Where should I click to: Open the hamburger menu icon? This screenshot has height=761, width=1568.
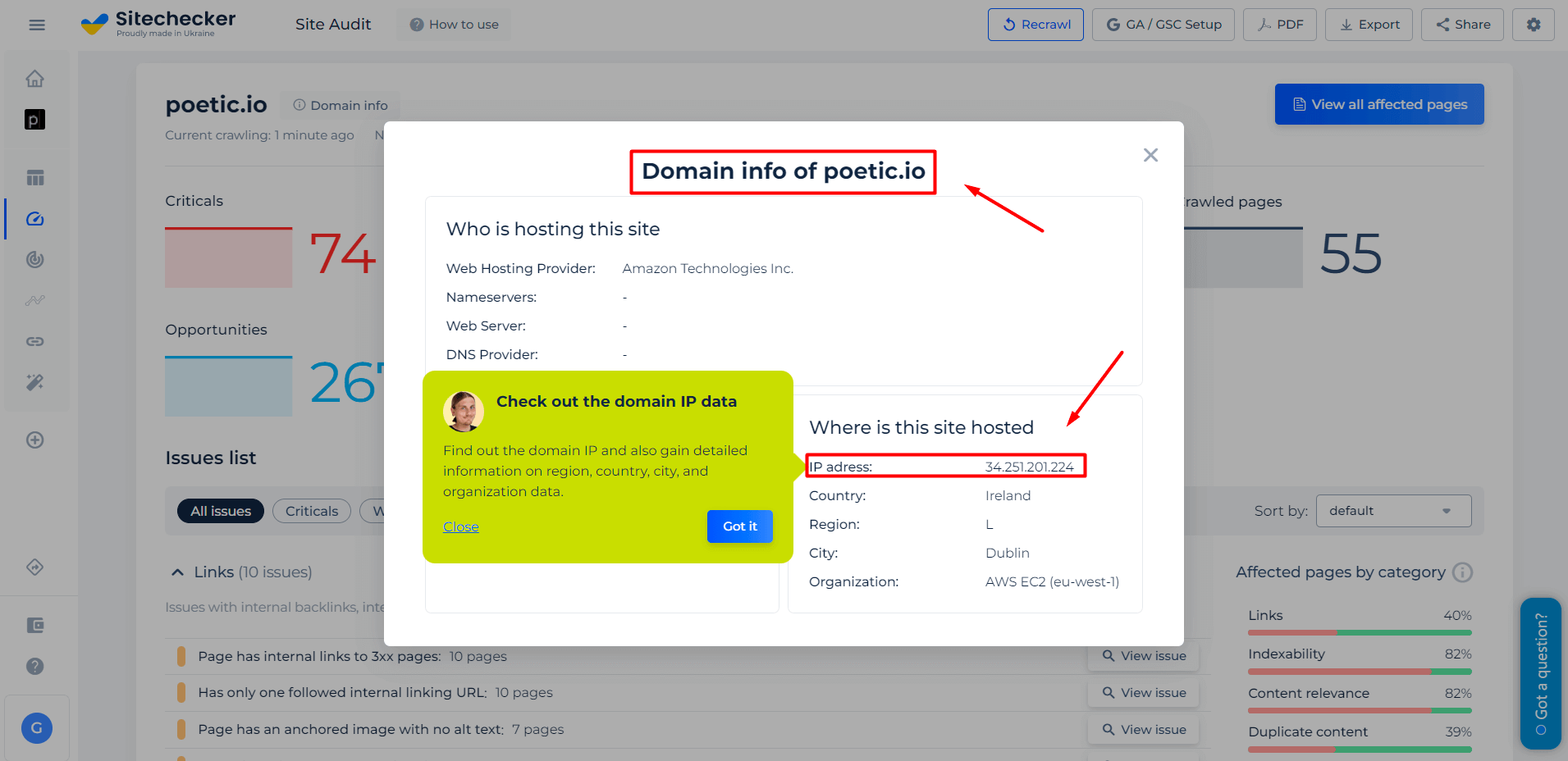(x=37, y=25)
